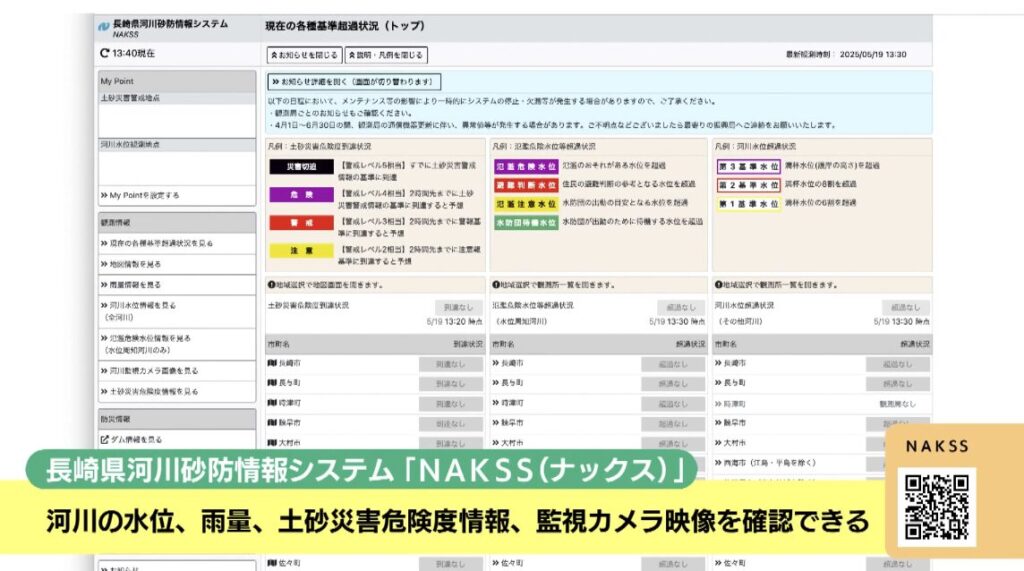Click chevron before 長崎市 in 河川水位超過状況 table
Viewport: 1024px width, 571px height.
pyautogui.click(x=718, y=363)
